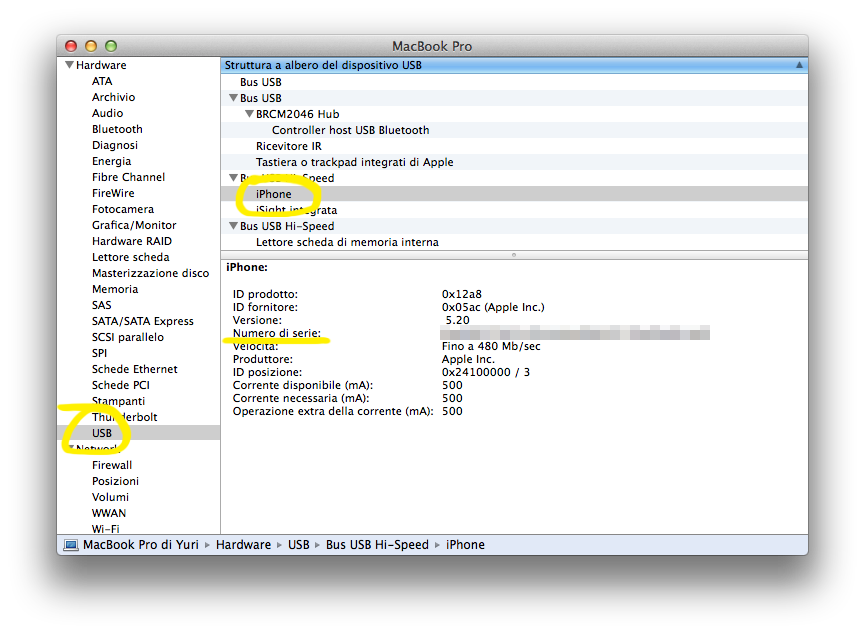Sort by Struttura a albero column header
The height and width of the screenshot is (634, 865).
click(x=323, y=65)
